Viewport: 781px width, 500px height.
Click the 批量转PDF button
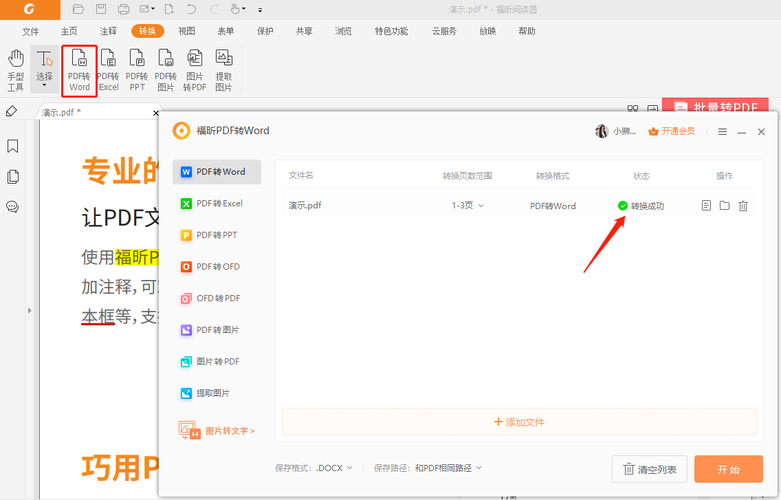click(715, 106)
